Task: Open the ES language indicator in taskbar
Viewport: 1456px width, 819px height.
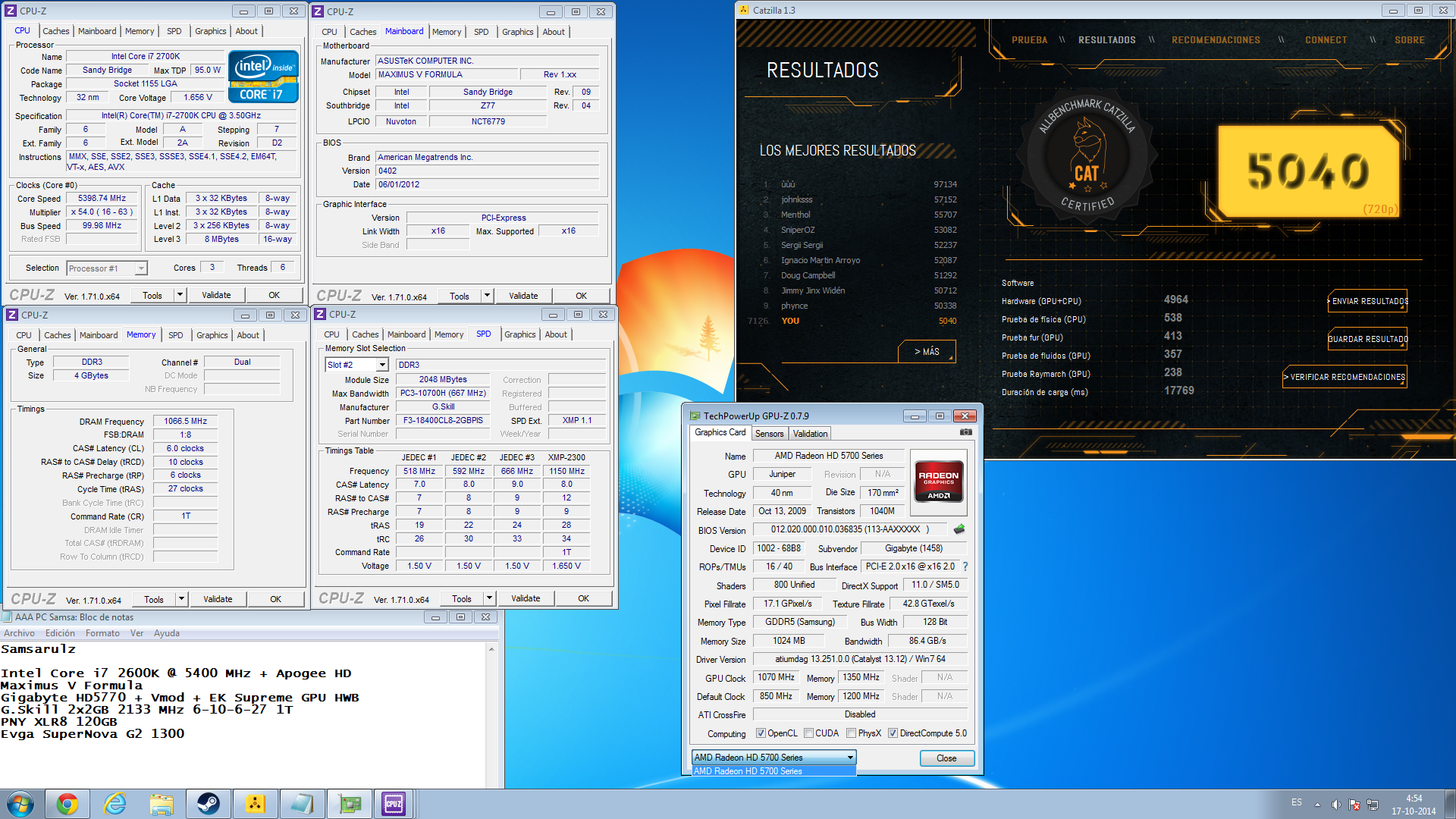Action: [x=1297, y=802]
